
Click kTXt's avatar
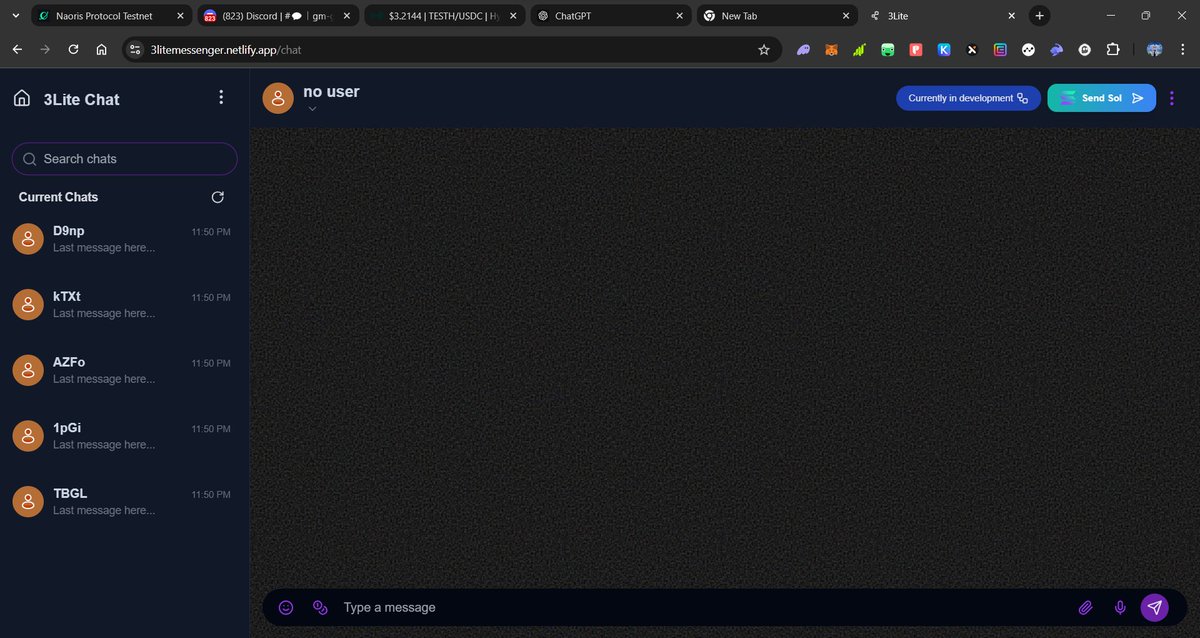[27, 305]
